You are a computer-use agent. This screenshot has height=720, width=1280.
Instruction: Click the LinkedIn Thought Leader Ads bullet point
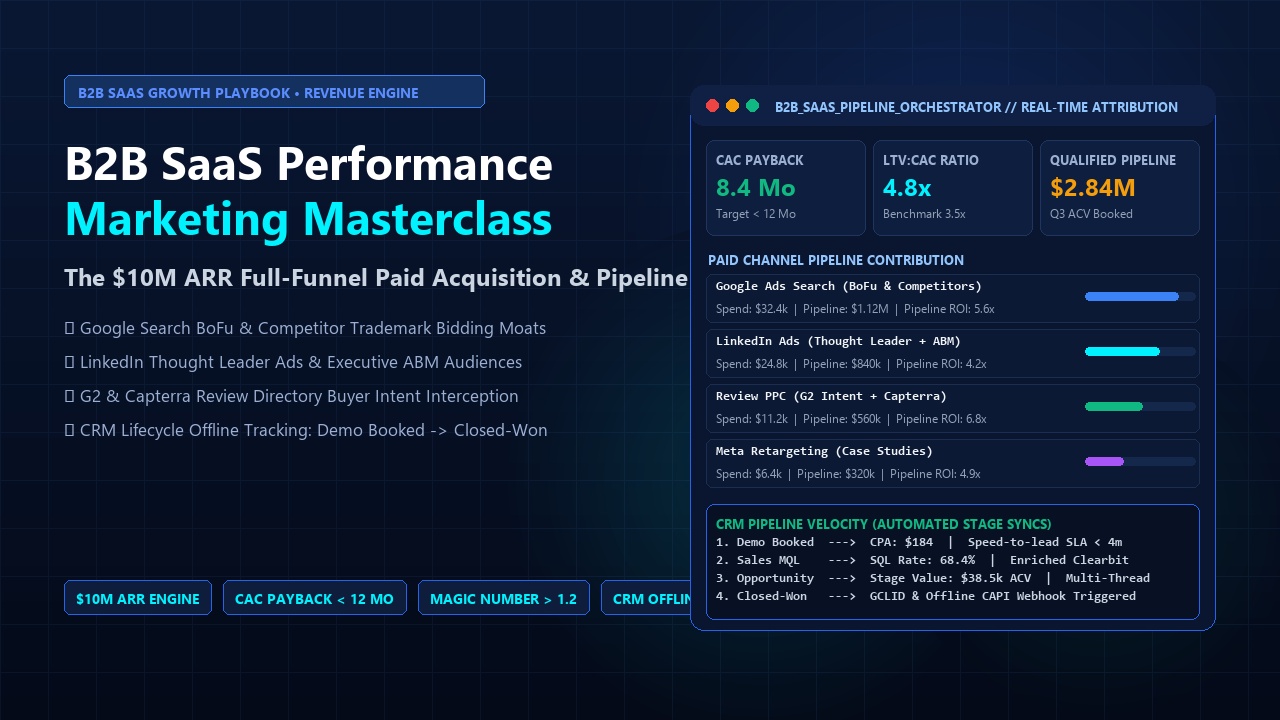293,362
